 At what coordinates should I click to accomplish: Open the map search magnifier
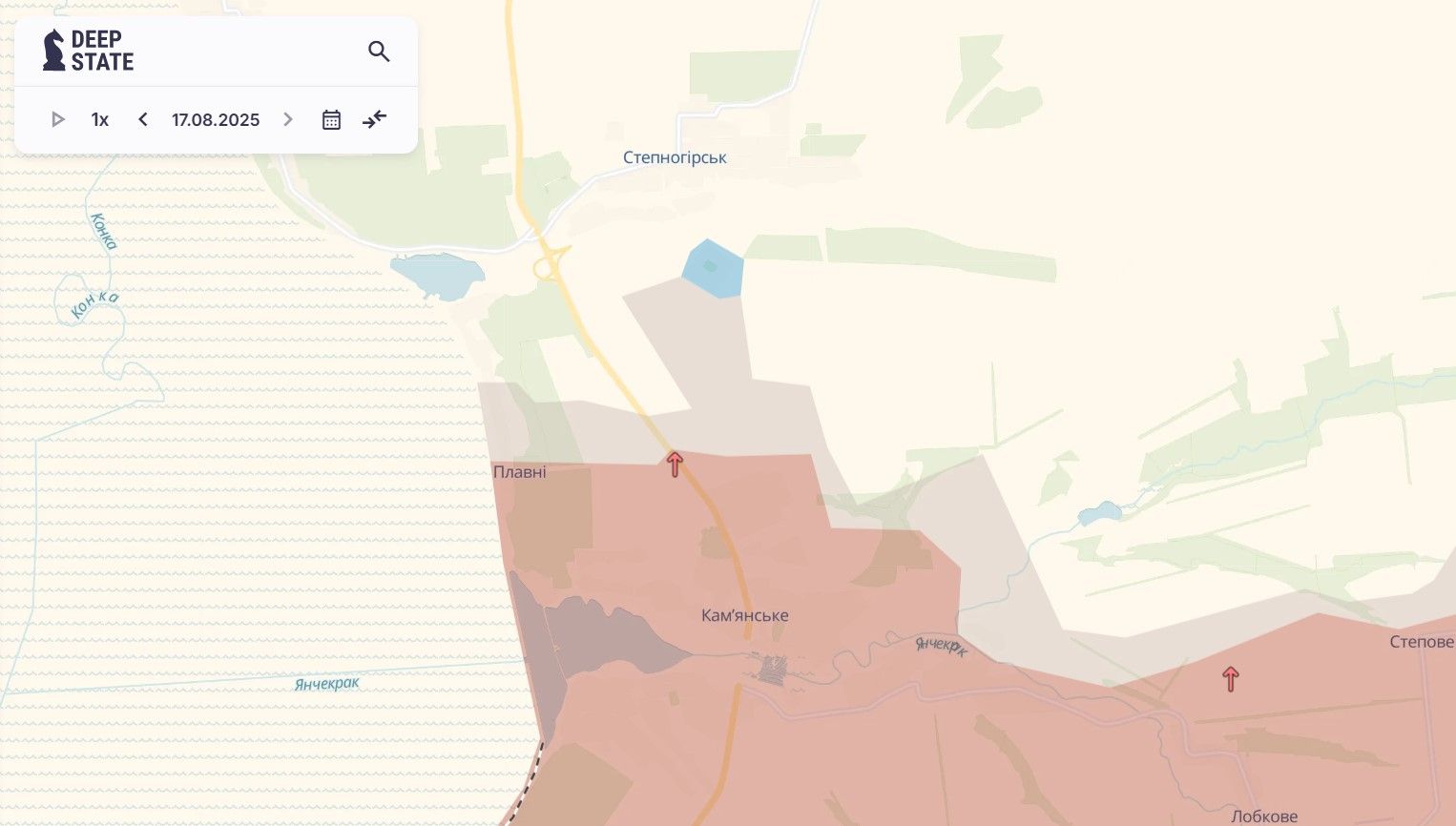coord(379,52)
